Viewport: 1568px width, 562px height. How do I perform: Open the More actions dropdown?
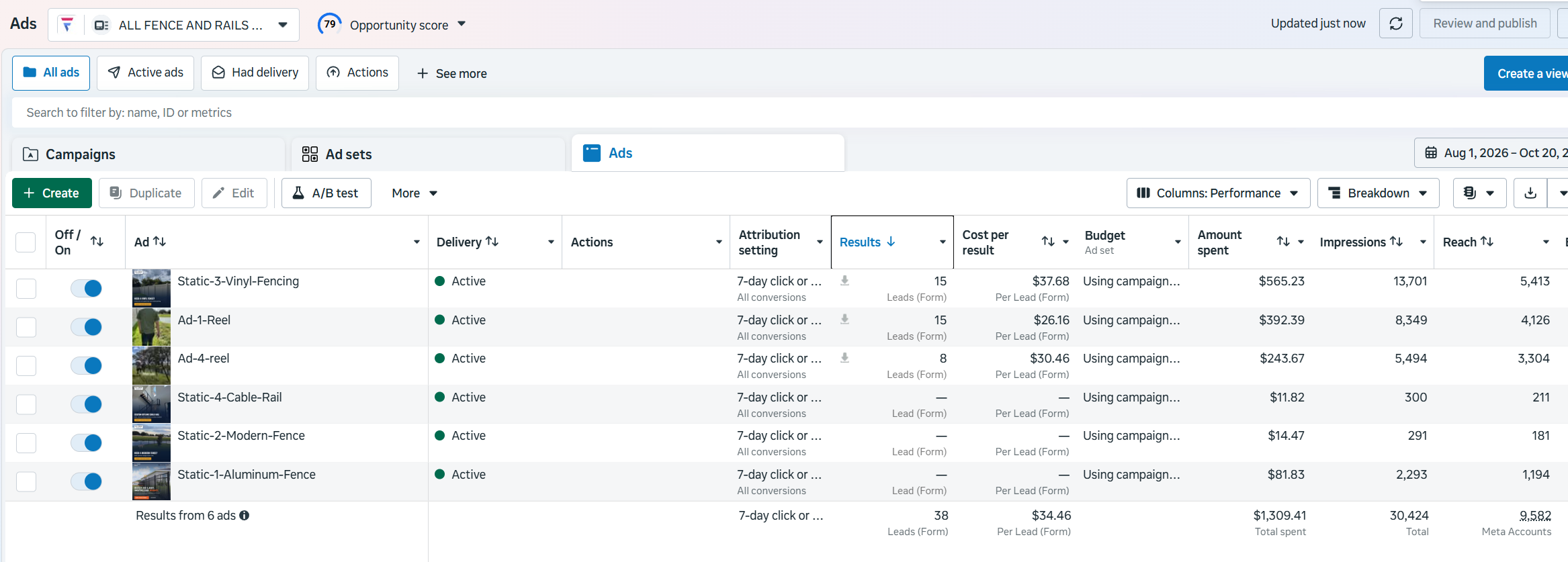(415, 193)
